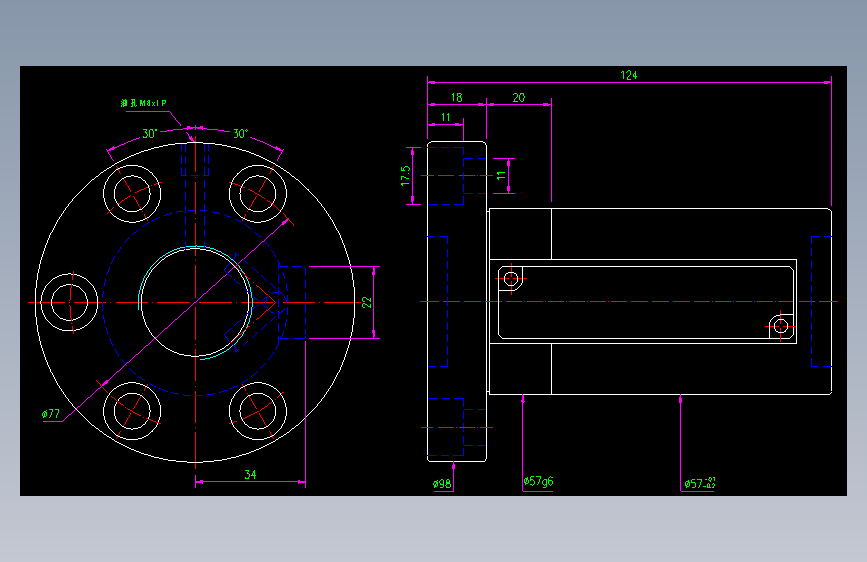Select the ø57g6 tolerance label
The height and width of the screenshot is (562, 867).
point(538,481)
